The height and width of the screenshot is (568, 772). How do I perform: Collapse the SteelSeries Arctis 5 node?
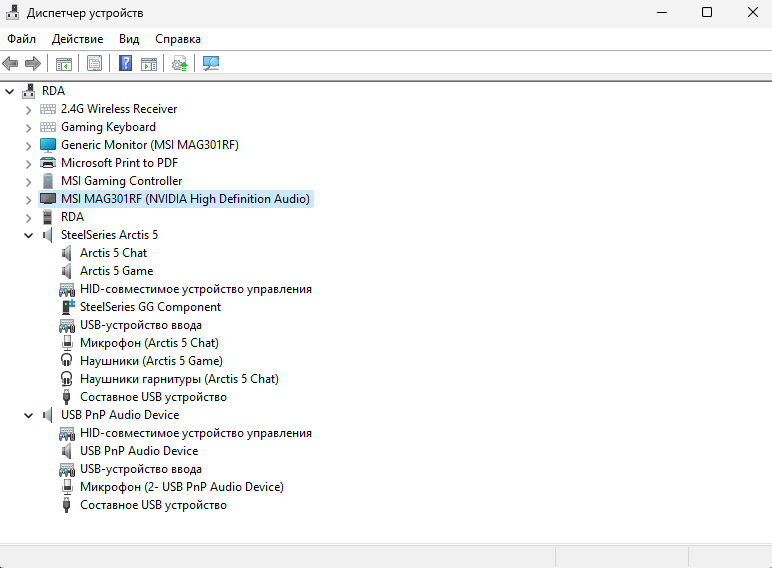(29, 235)
